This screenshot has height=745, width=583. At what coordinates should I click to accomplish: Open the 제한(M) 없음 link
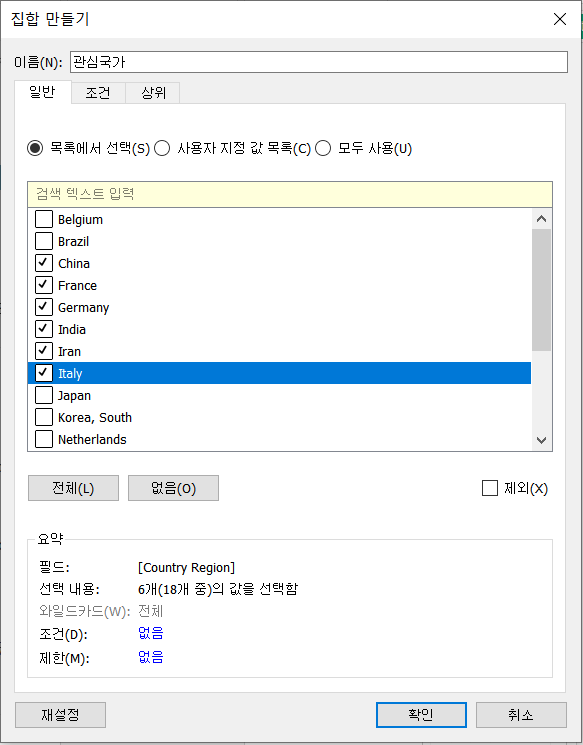pos(151,658)
